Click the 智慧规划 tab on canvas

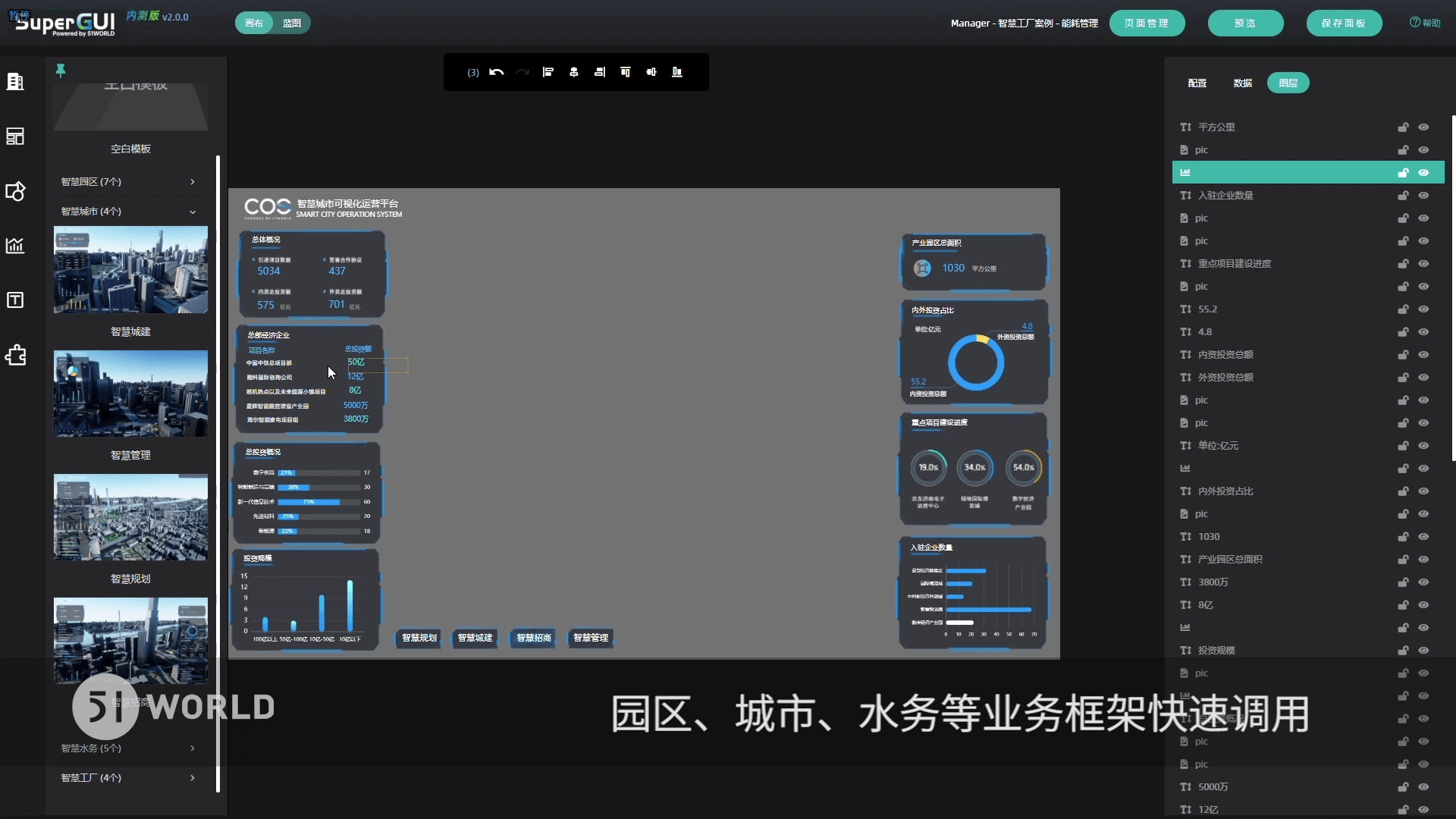[419, 639]
